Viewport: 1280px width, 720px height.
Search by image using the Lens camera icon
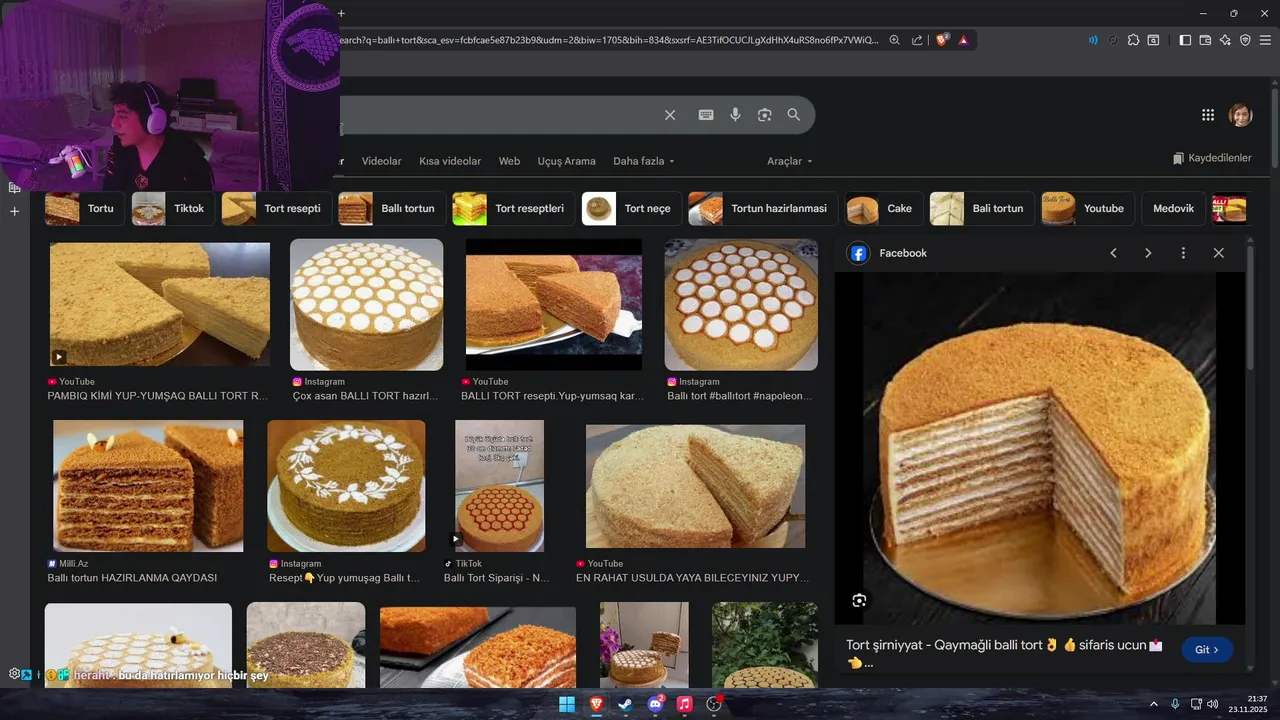click(x=764, y=115)
